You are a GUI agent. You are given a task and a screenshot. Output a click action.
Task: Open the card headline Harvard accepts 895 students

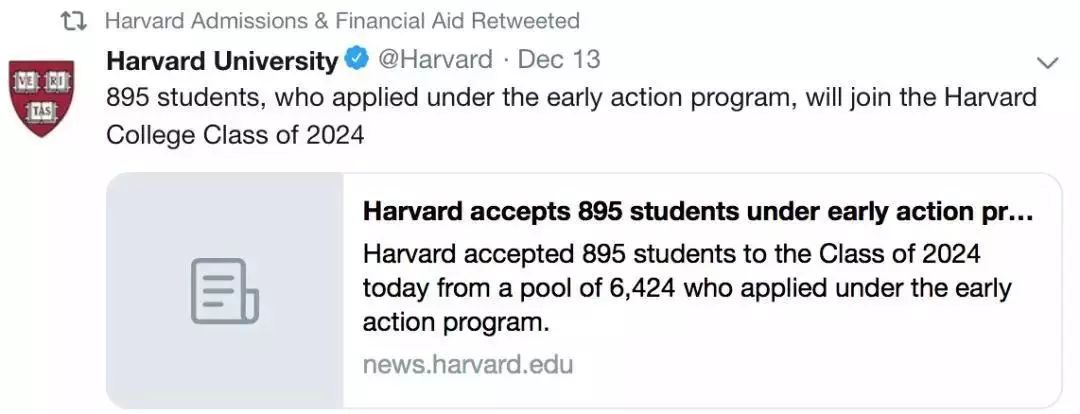pos(698,212)
